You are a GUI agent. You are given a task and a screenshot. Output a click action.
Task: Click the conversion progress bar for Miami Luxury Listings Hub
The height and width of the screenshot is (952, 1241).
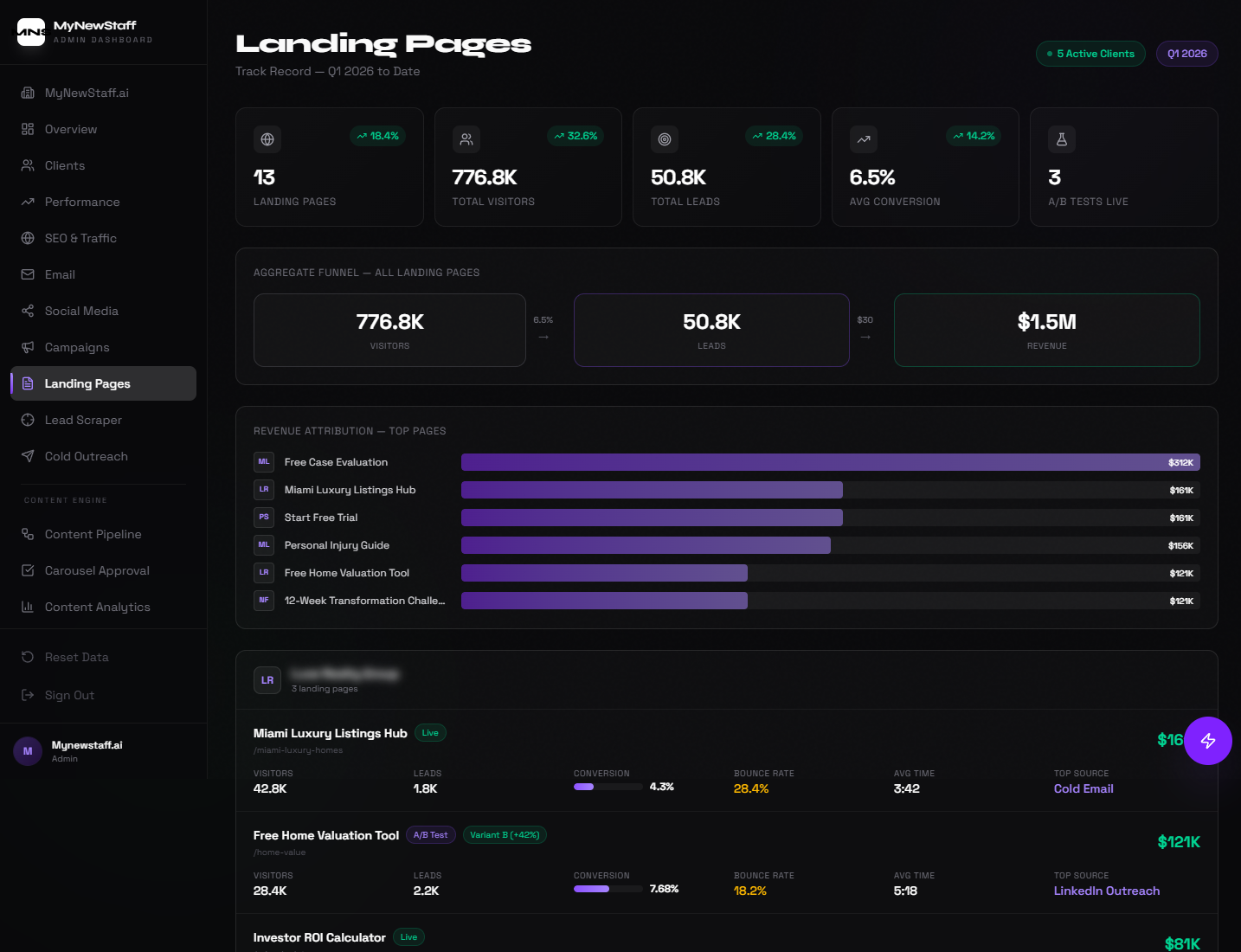tap(608, 787)
